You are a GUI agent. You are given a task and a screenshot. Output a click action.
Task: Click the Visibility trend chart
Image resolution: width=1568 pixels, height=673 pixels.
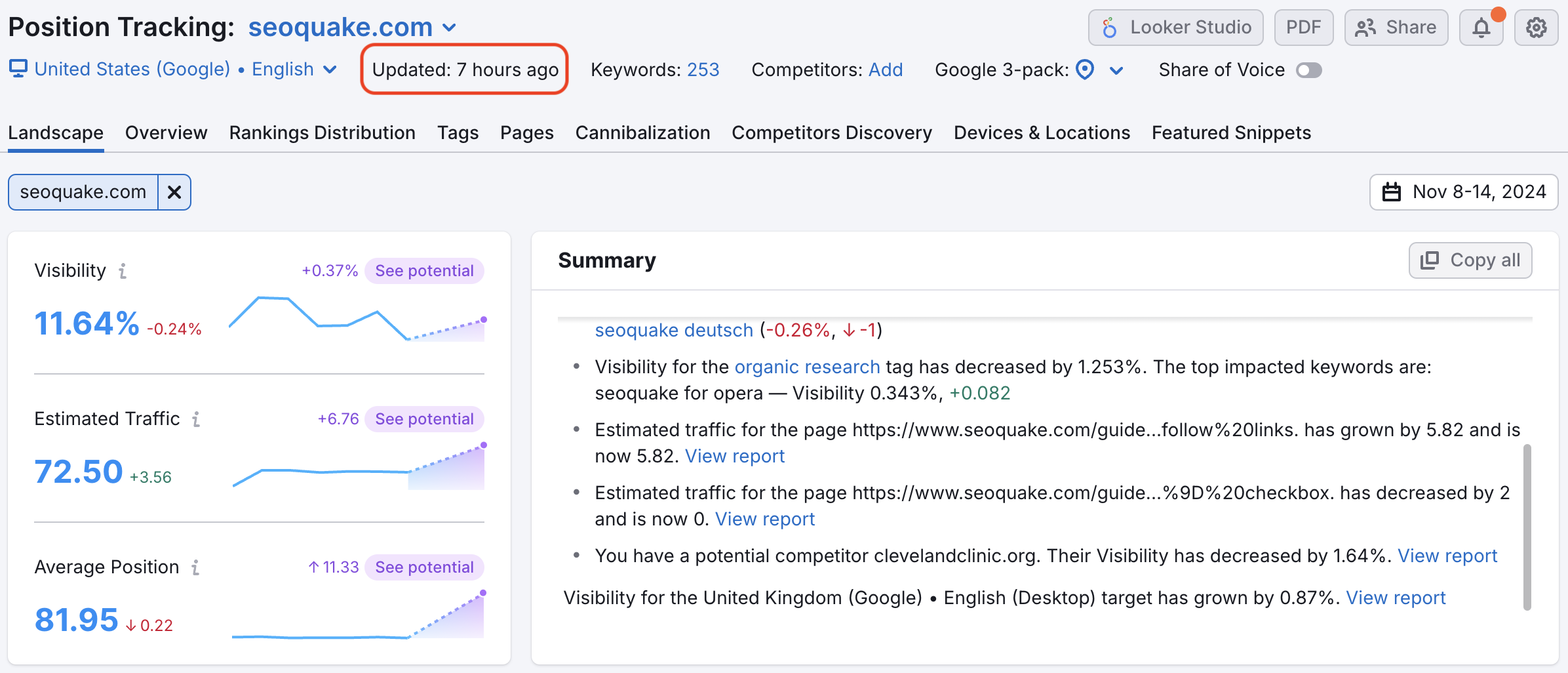point(357,319)
